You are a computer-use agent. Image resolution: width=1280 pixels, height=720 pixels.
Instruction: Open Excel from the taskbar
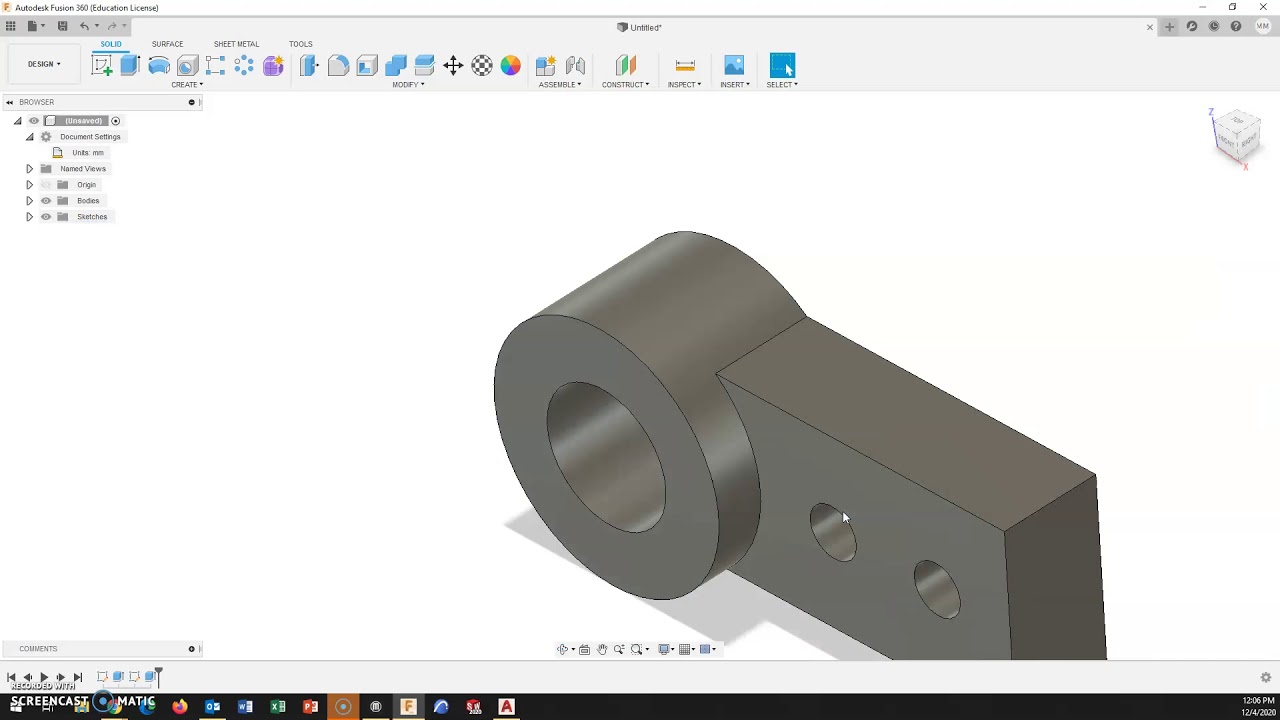(x=278, y=707)
